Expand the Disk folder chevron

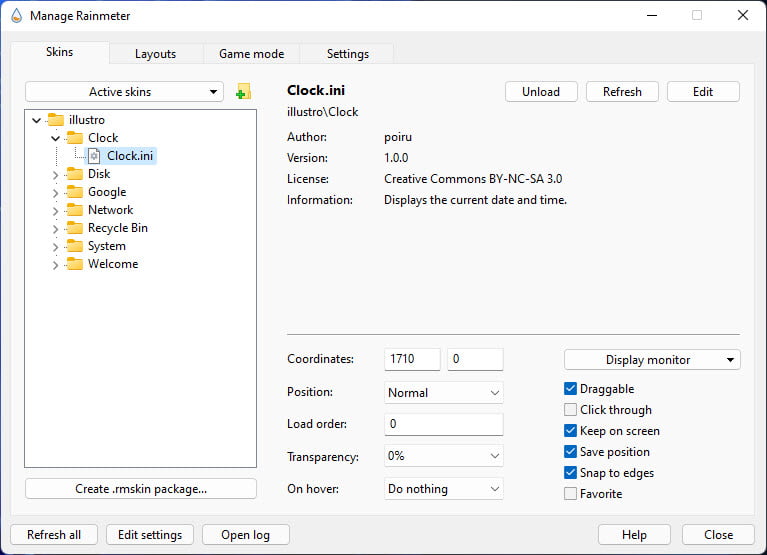click(x=56, y=174)
